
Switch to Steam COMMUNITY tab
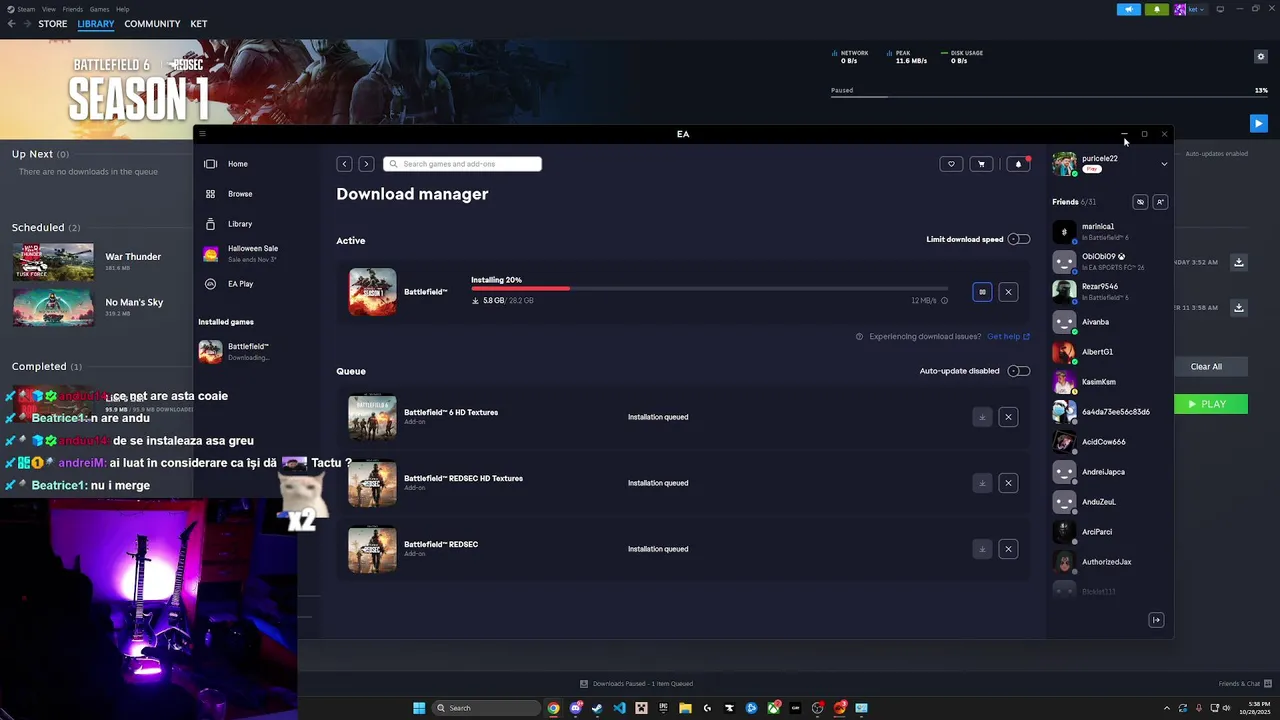pyautogui.click(x=152, y=24)
